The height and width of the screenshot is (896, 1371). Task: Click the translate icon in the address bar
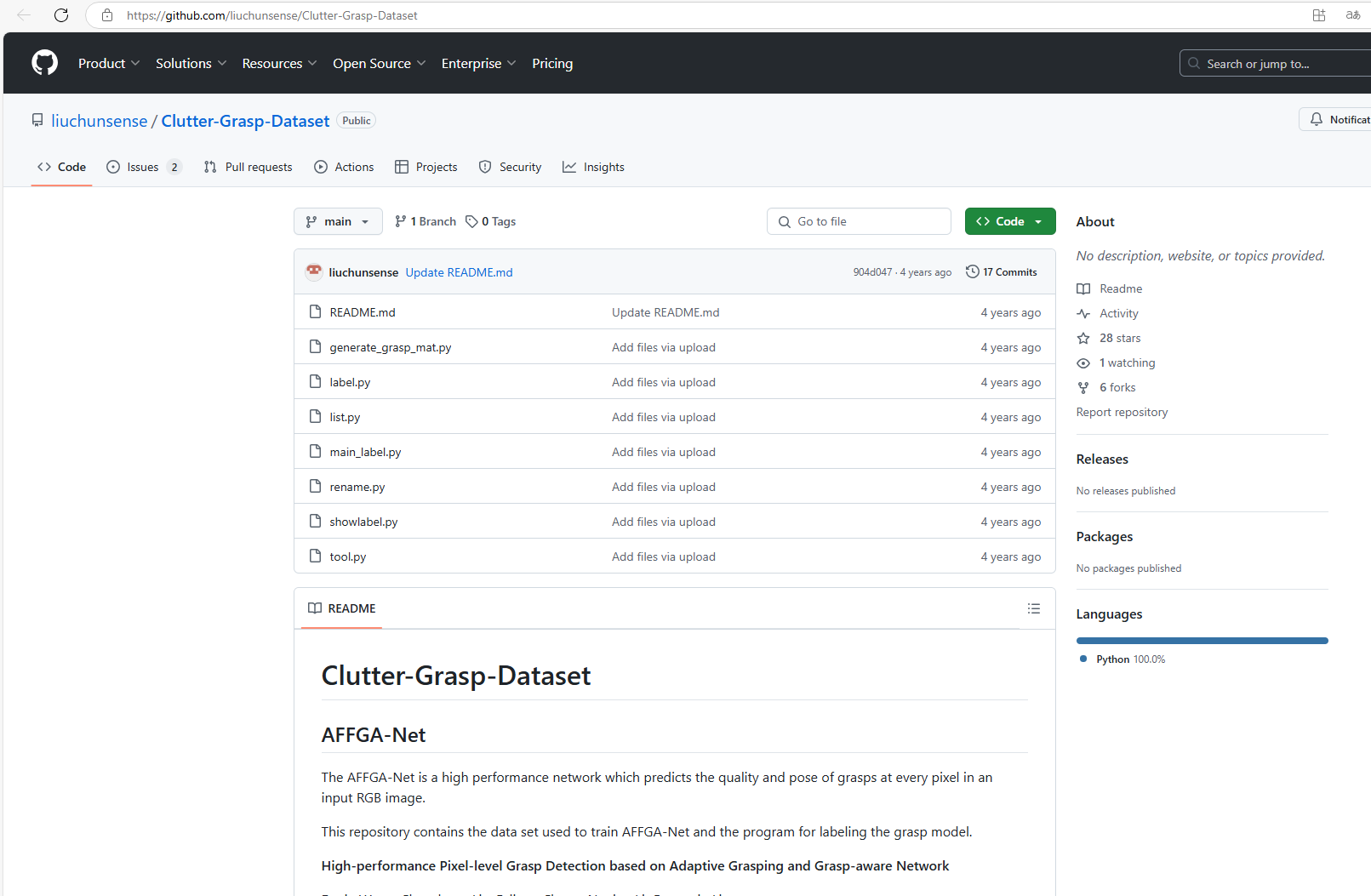click(1353, 15)
